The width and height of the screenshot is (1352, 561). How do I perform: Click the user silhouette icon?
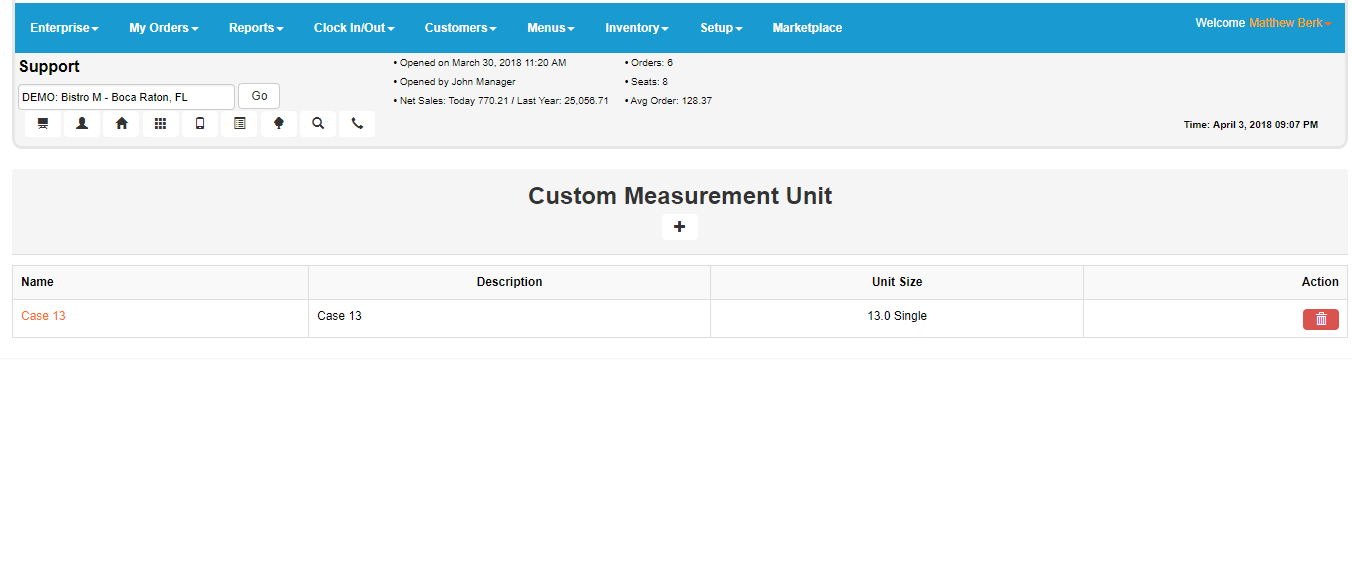click(82, 124)
